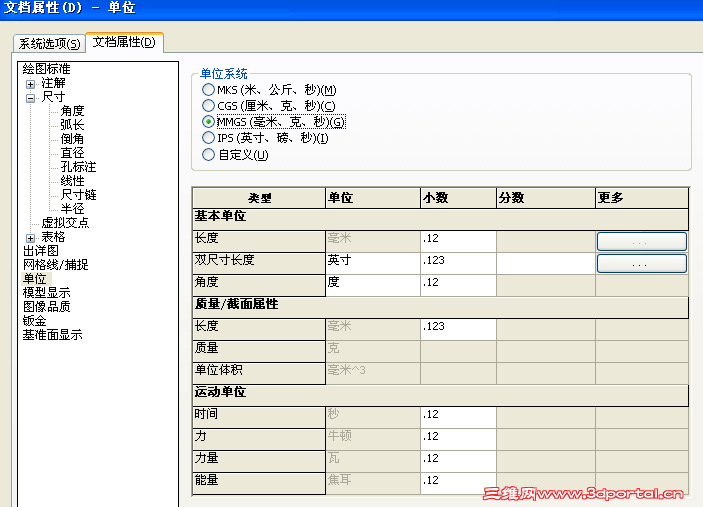Viewport: 703px width, 507px height.
Task: Expand the 表格 tree node
Action: (30, 238)
